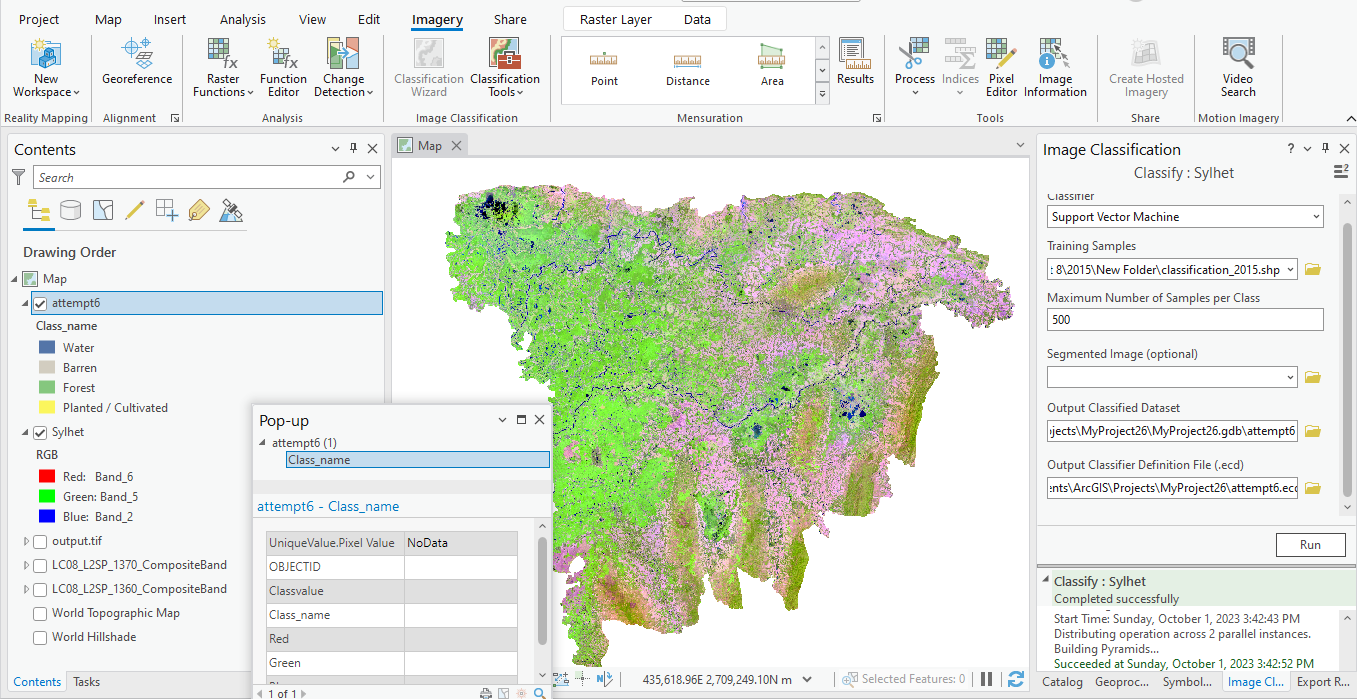Launch the Video Search tool
Image resolution: width=1357 pixels, height=699 pixels.
pos(1237,66)
